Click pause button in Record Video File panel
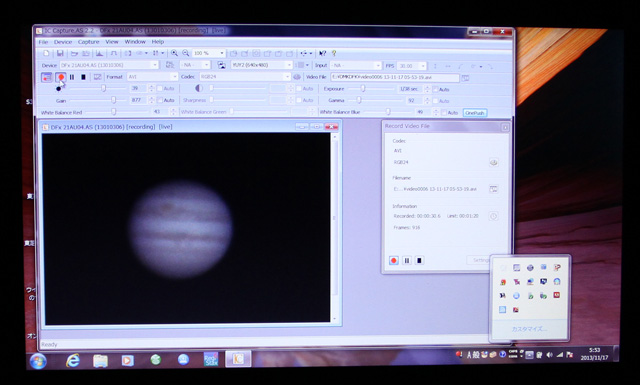This screenshot has height=385, width=640. [x=407, y=260]
